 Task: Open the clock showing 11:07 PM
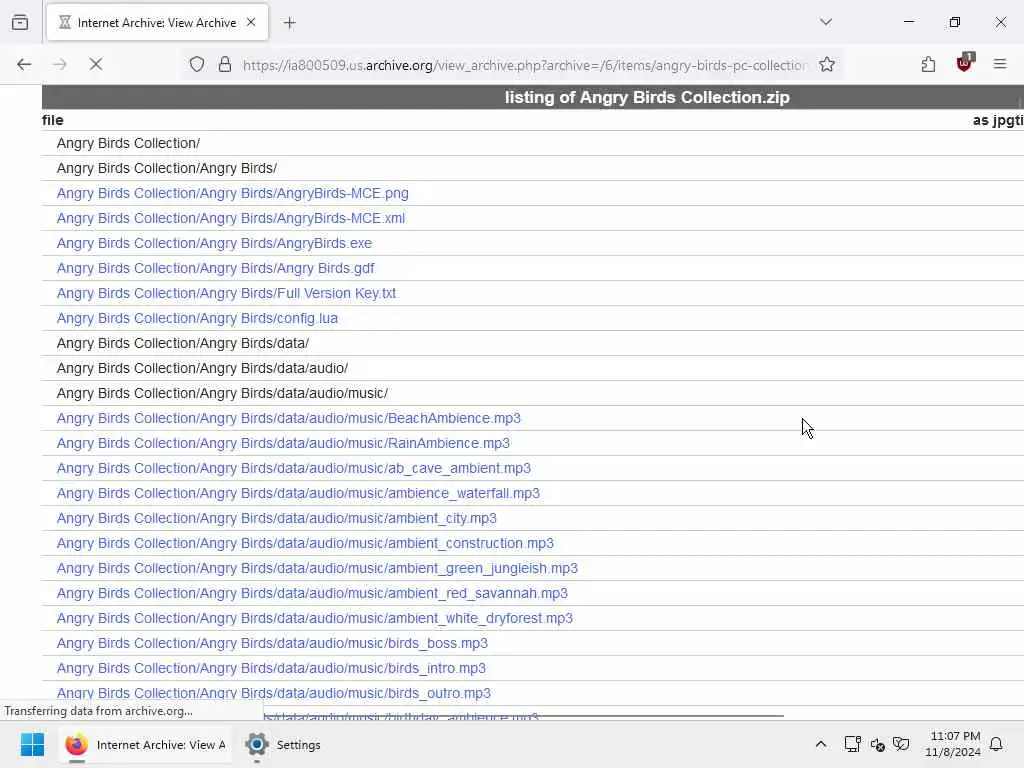(953, 744)
